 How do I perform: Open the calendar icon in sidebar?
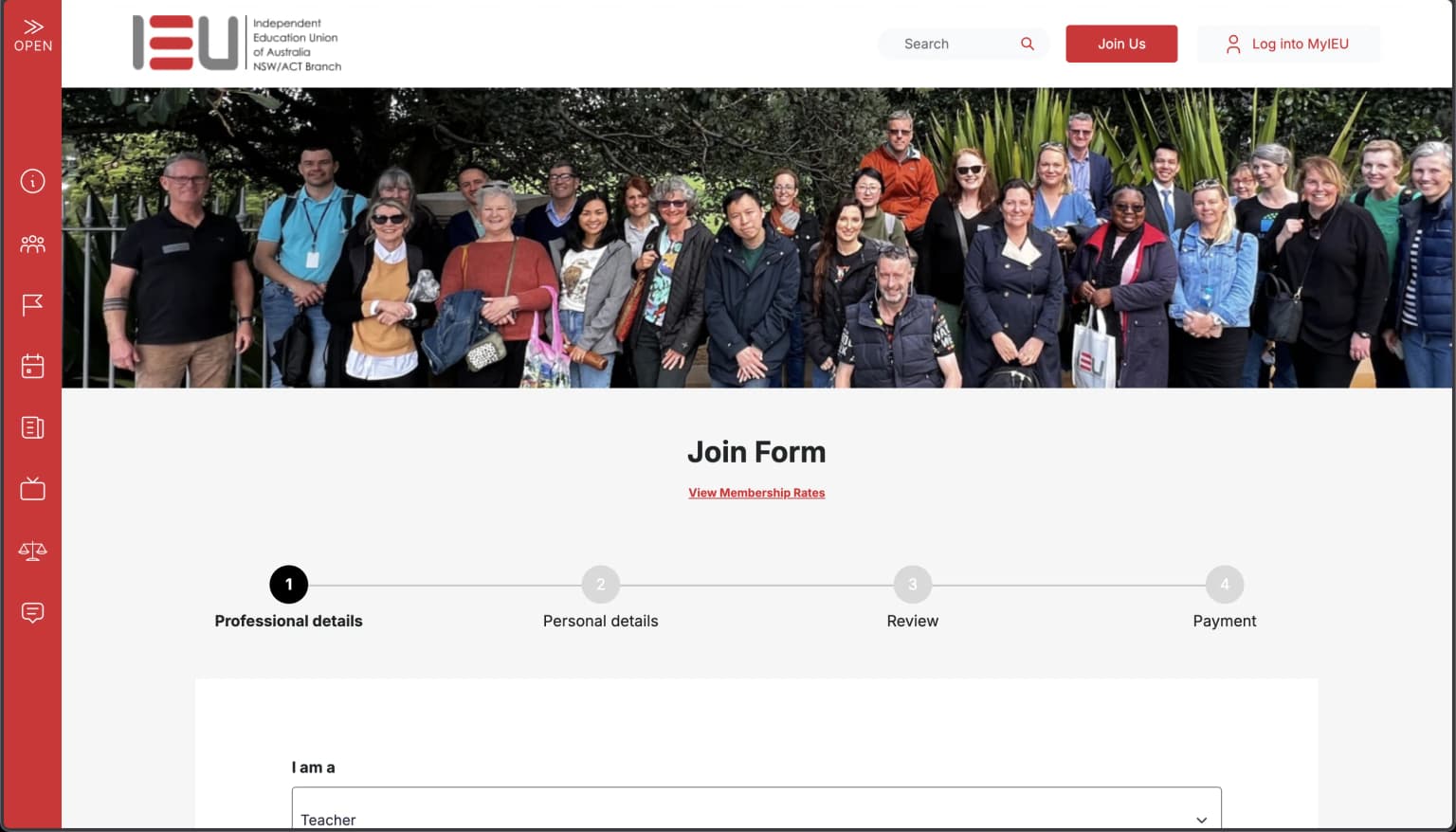point(33,366)
